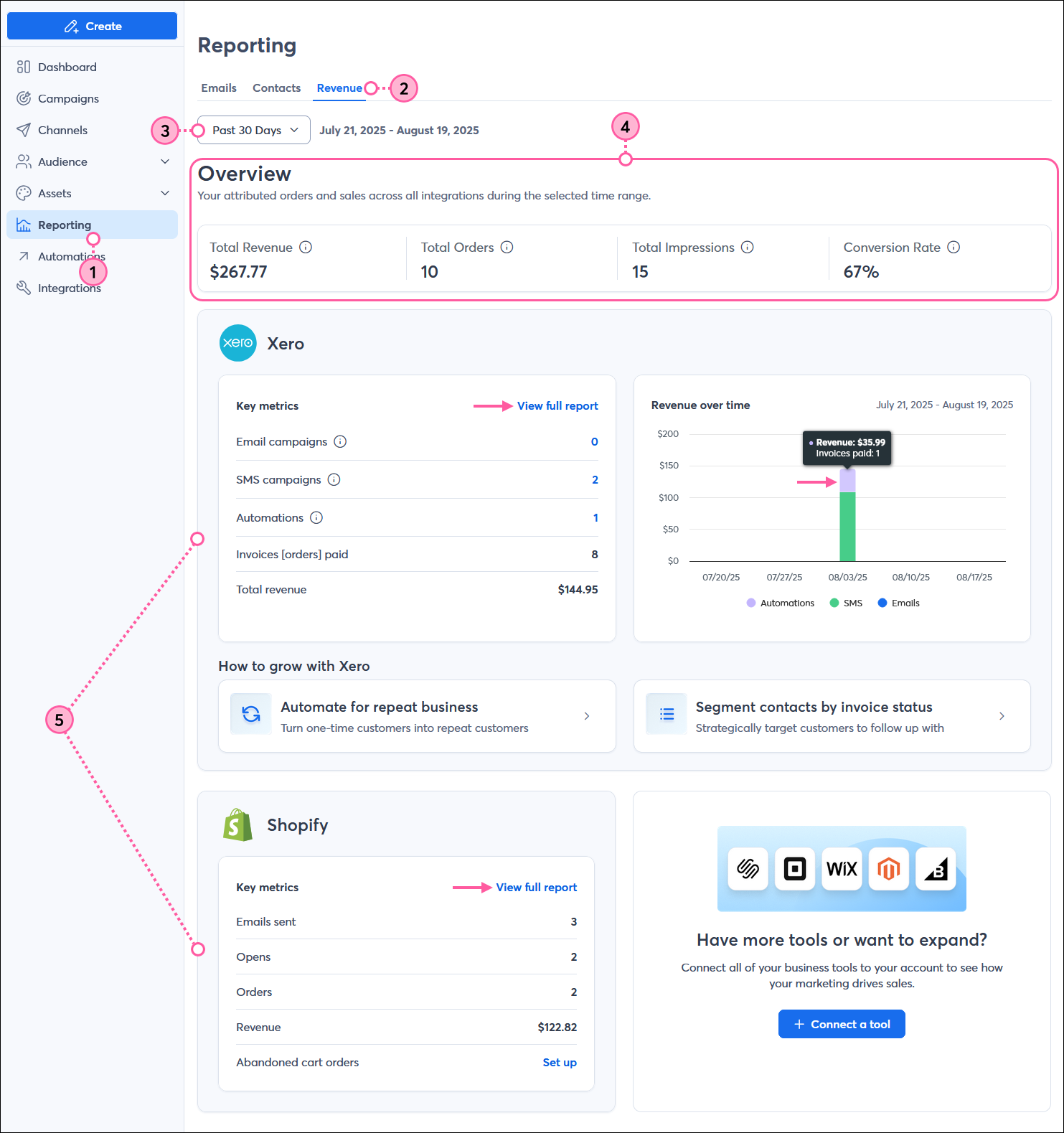Click the segment contacts list icon

tap(667, 714)
